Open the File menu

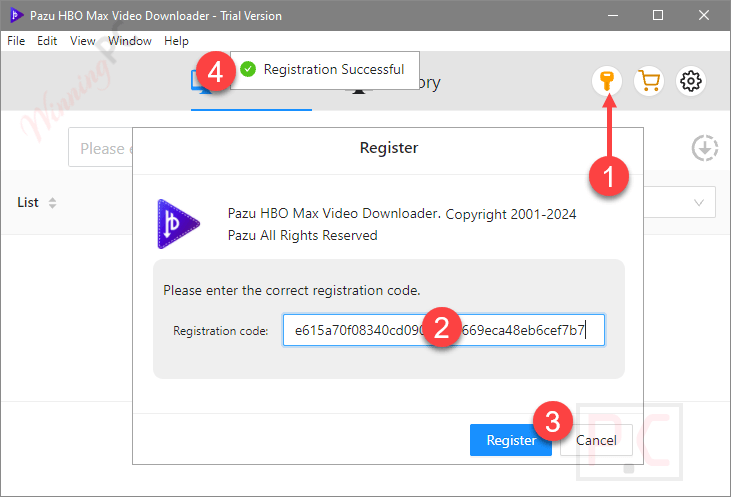[x=16, y=41]
